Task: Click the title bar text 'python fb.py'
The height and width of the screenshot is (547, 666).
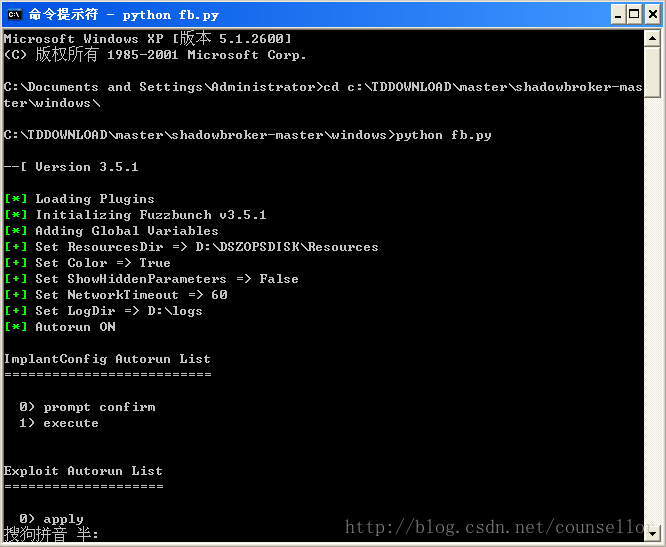Action: [170, 15]
